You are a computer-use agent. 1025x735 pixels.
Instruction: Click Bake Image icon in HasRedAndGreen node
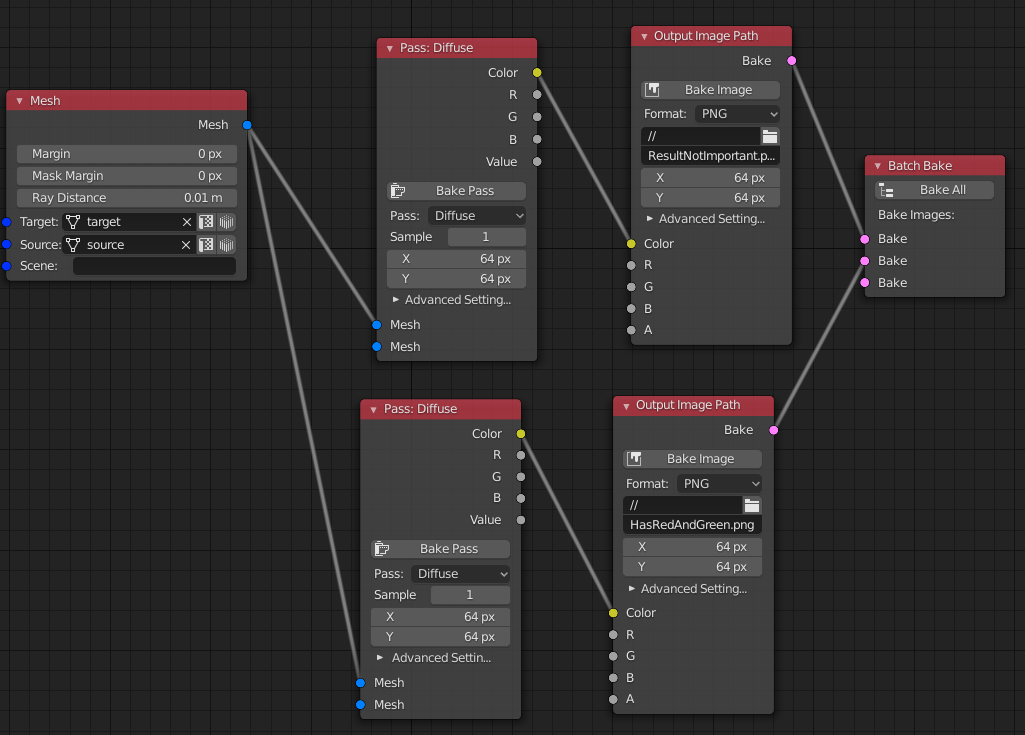click(x=634, y=458)
